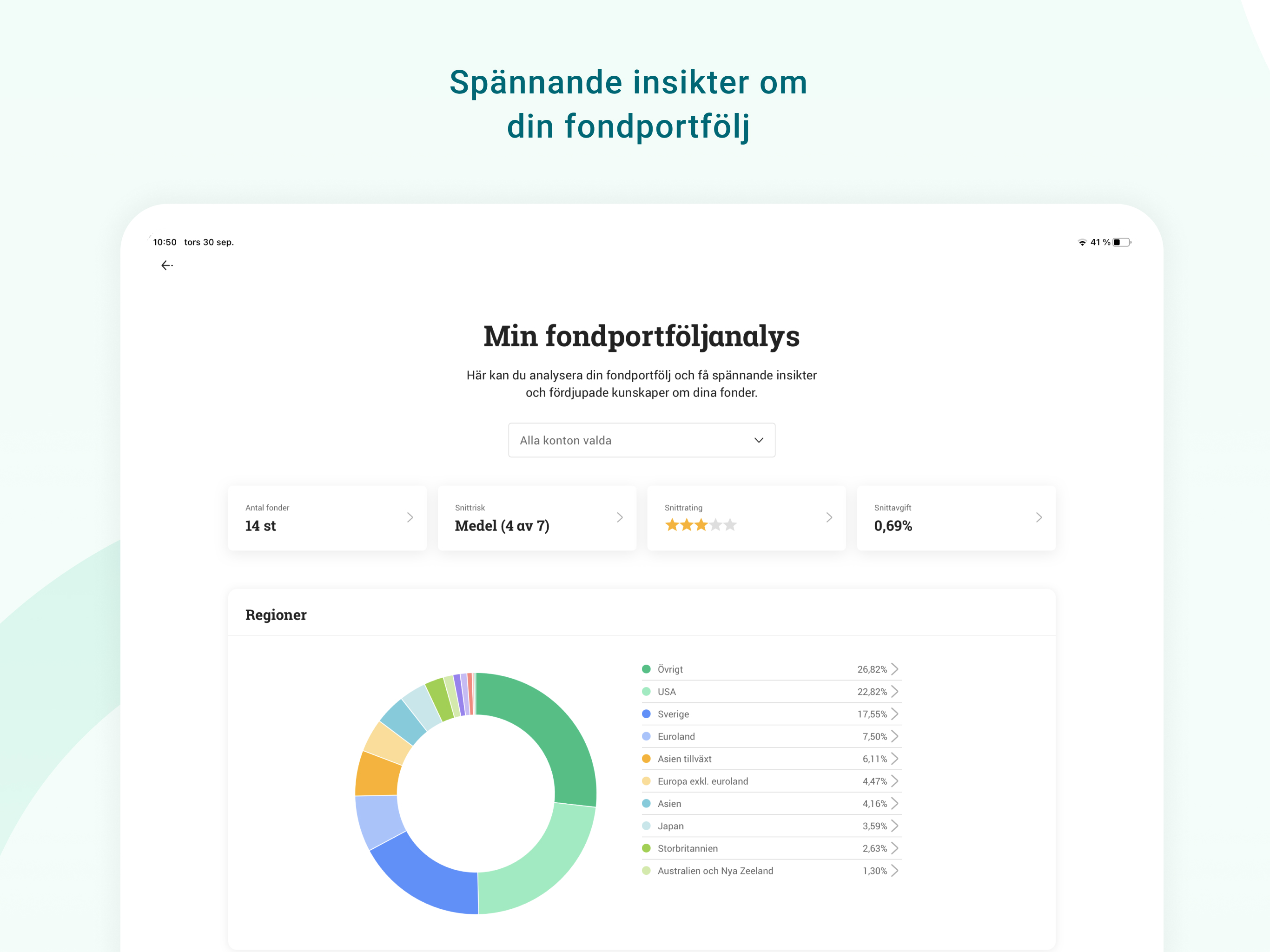Click the Australien och Nya Zeeland chevron
This screenshot has width=1270, height=952.
(894, 871)
